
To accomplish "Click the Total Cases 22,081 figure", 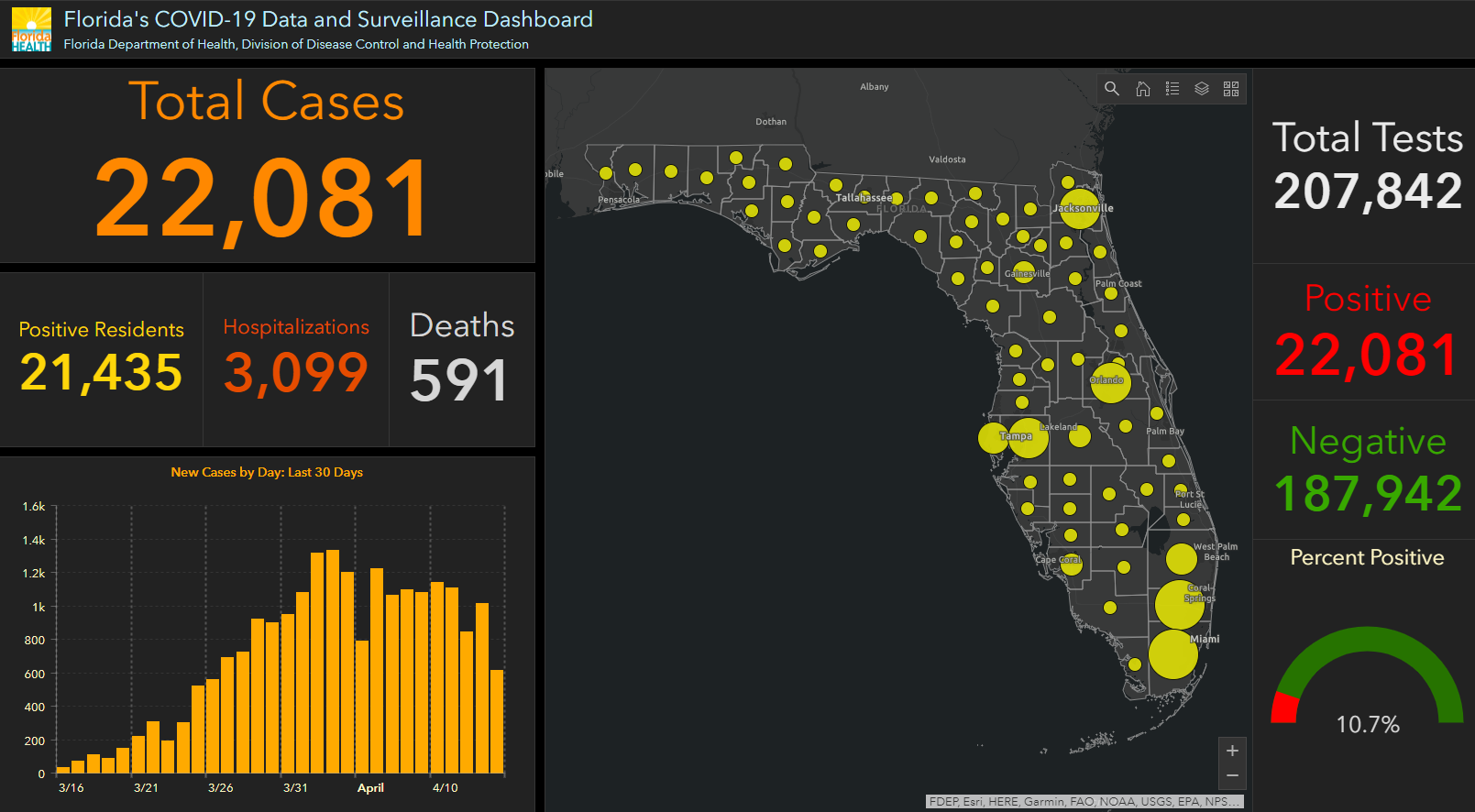I will click(x=262, y=197).
